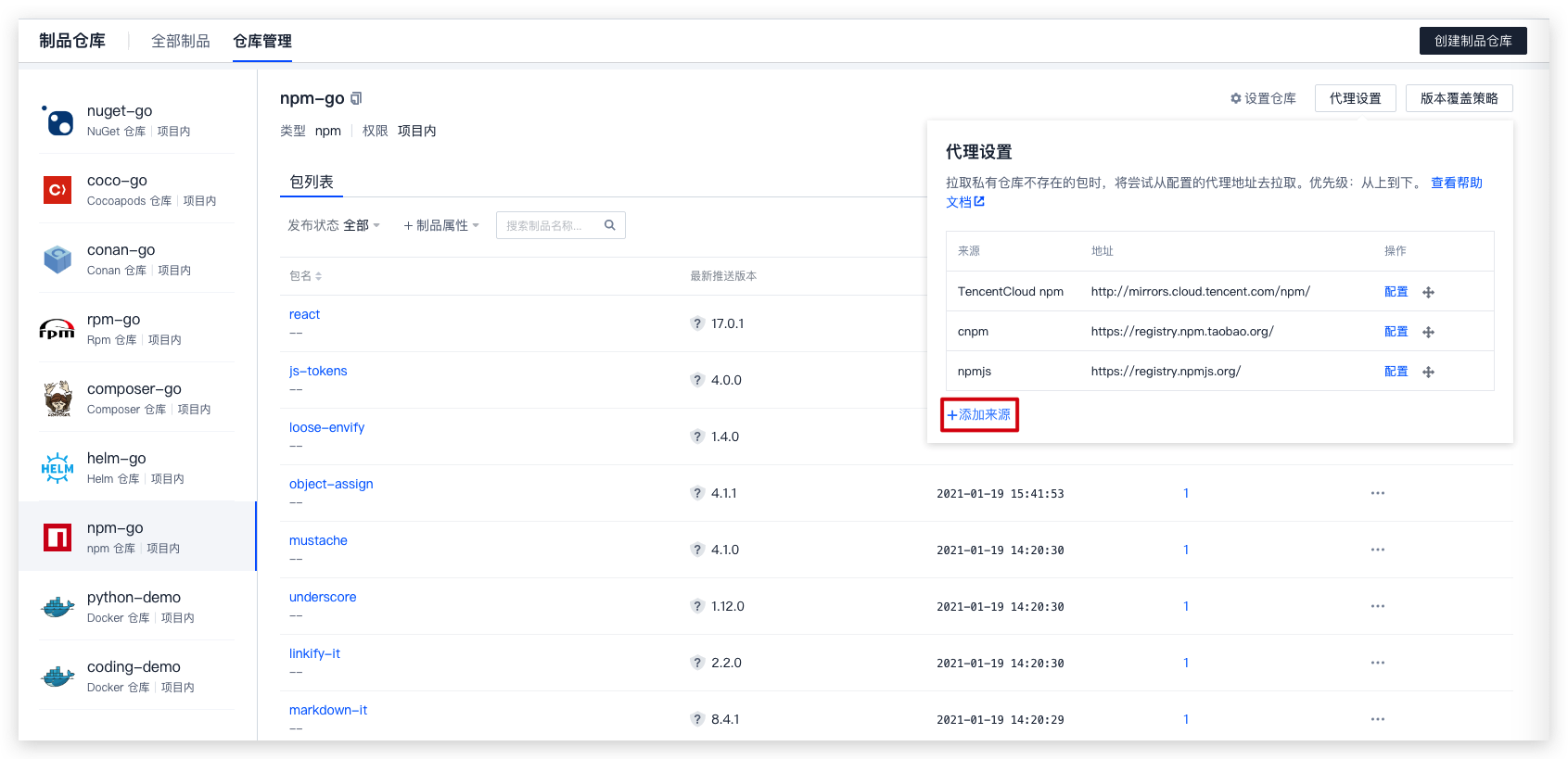The height and width of the screenshot is (759, 1568).
Task: Click the coding-demo Docker icon
Action: click(x=57, y=677)
